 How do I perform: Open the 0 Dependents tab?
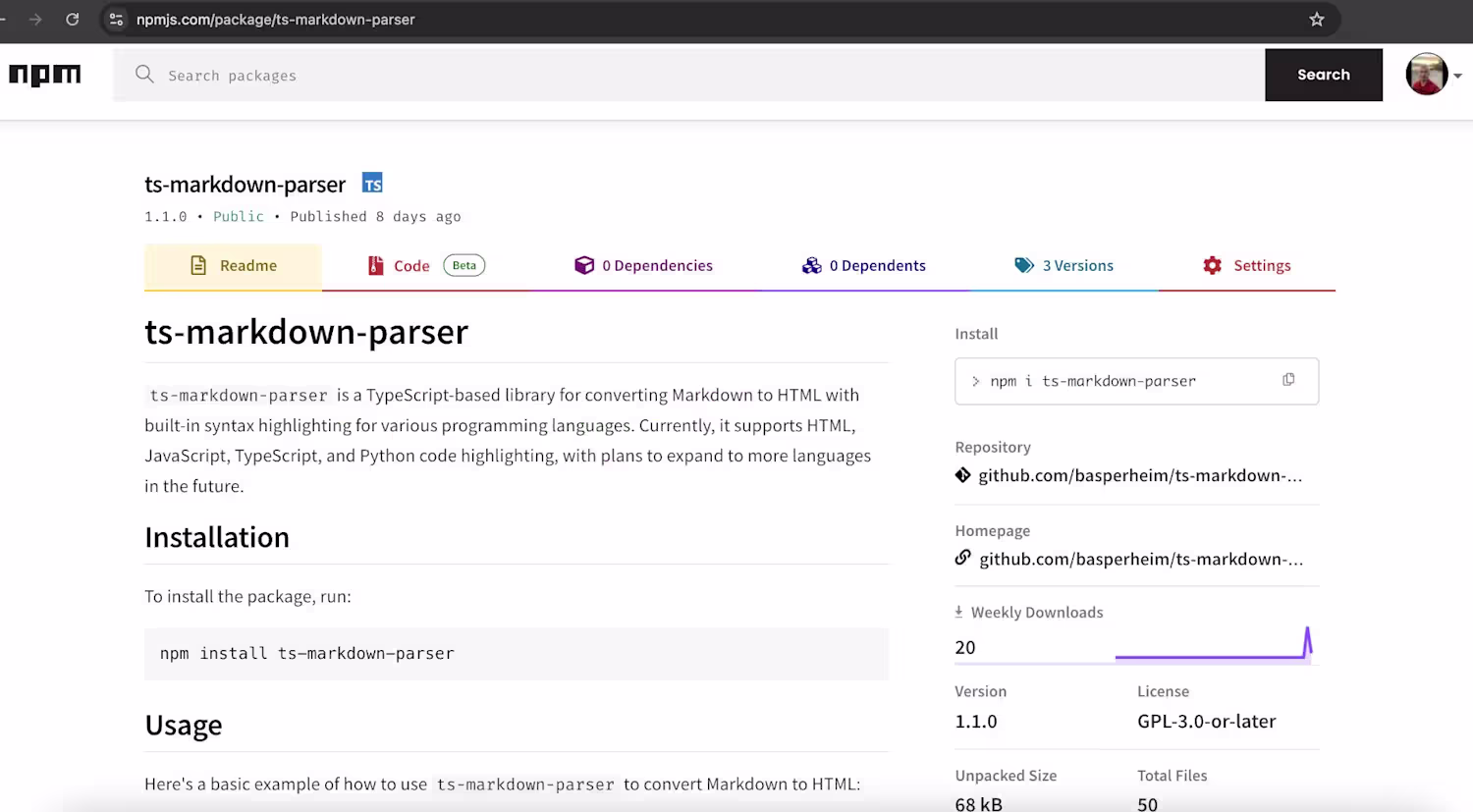click(x=864, y=266)
